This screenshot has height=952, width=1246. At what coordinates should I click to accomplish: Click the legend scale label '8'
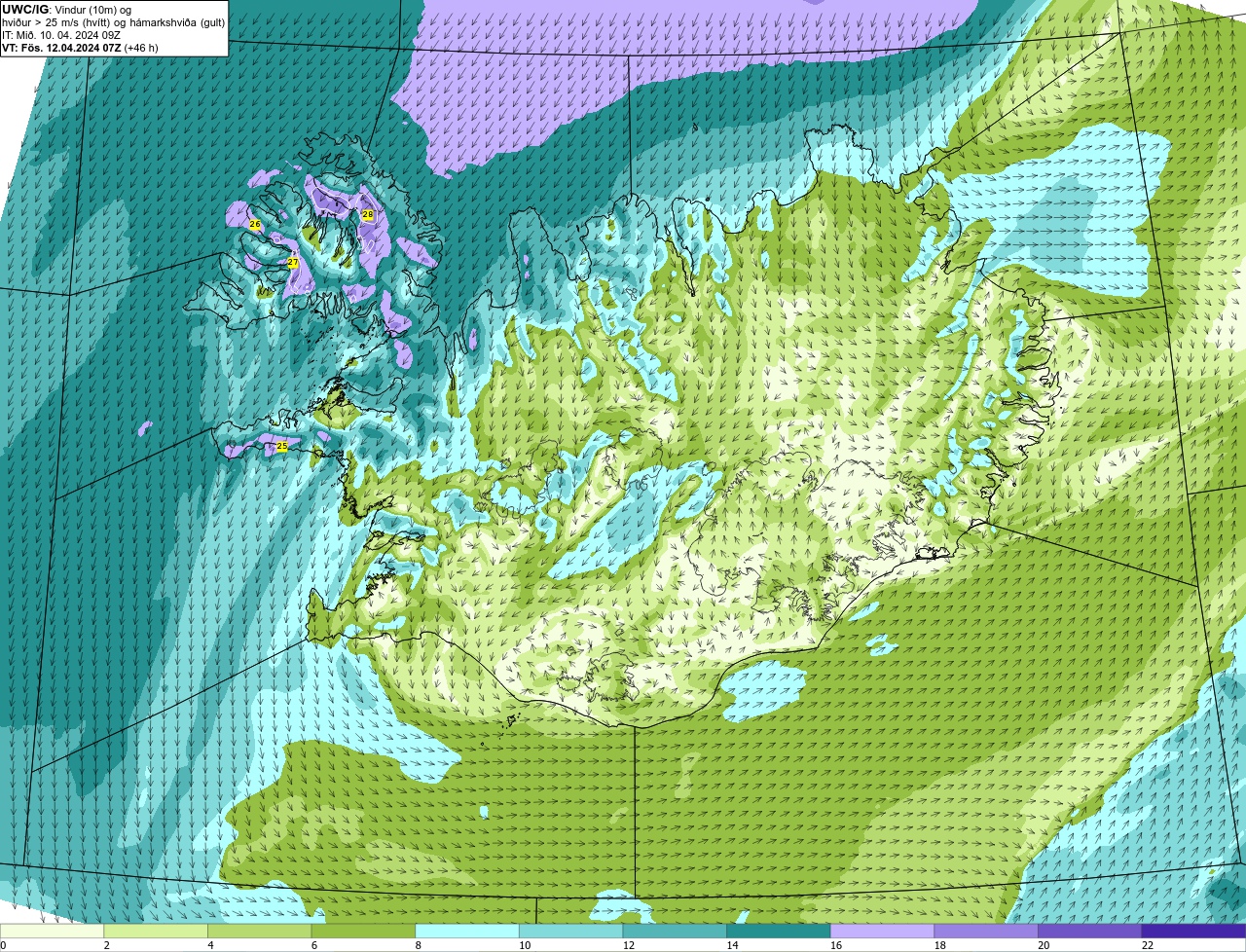click(419, 945)
